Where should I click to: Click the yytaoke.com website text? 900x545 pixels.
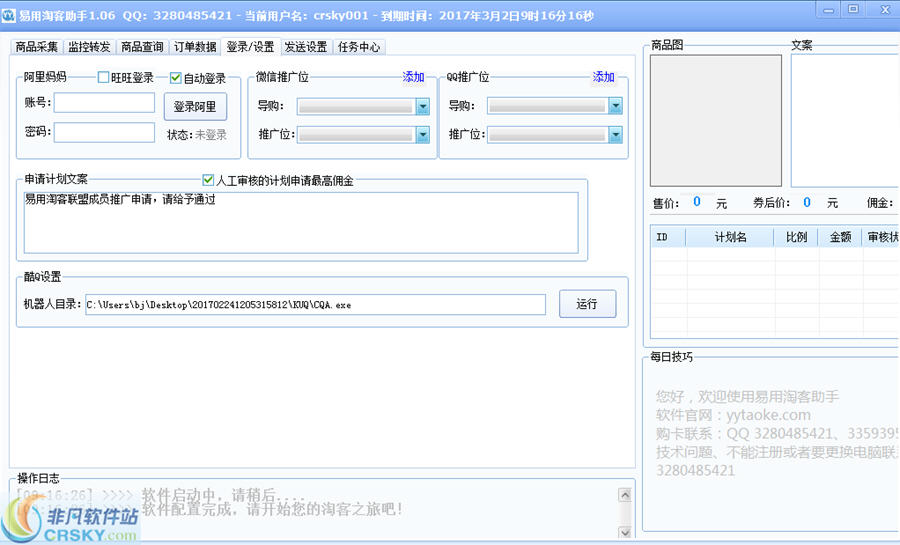(768, 415)
